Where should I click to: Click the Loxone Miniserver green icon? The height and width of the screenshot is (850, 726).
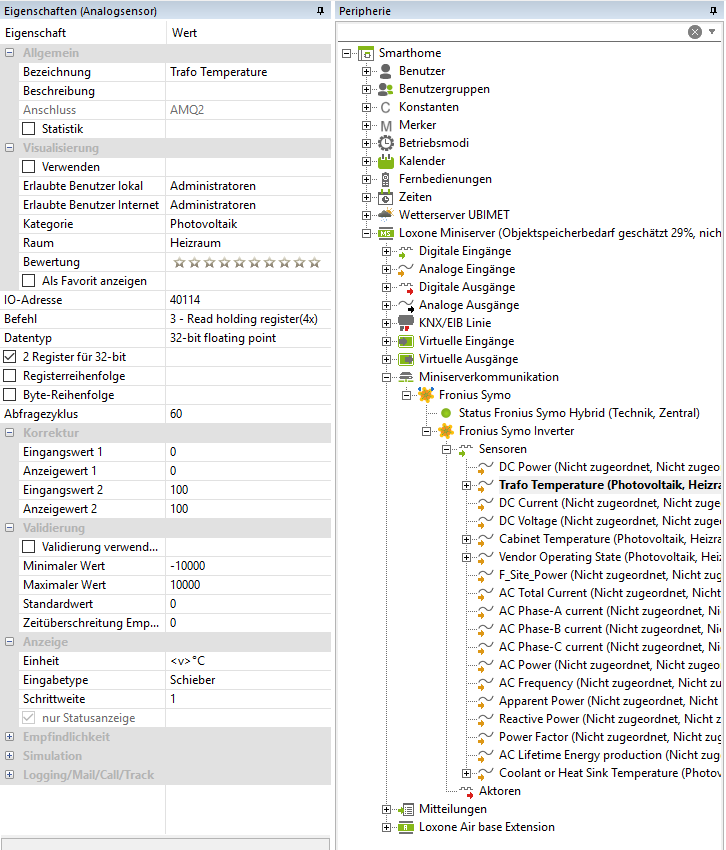[x=386, y=233]
